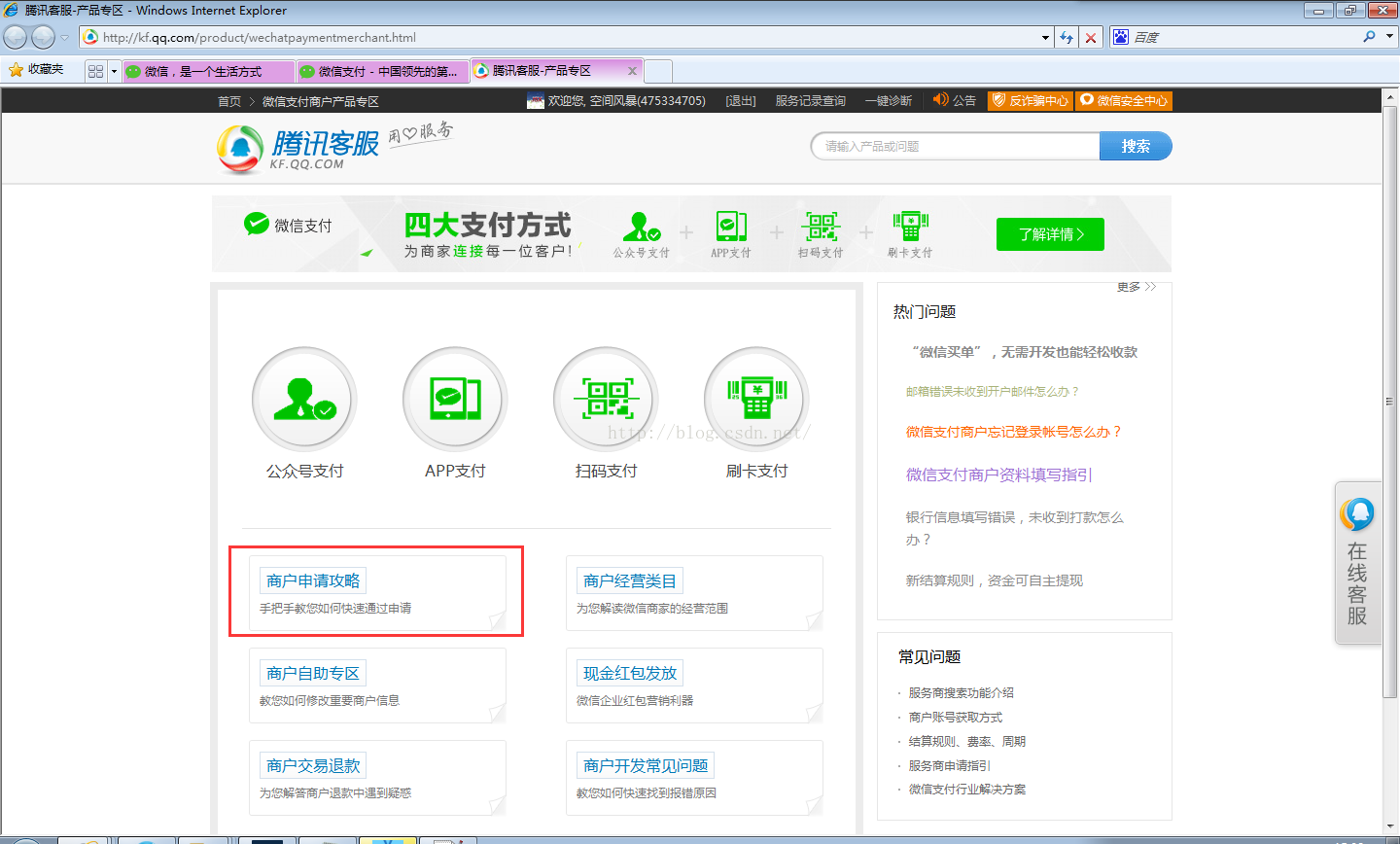
Task: Open 新结算规则，资金可自主提现 link
Action: click(x=994, y=580)
